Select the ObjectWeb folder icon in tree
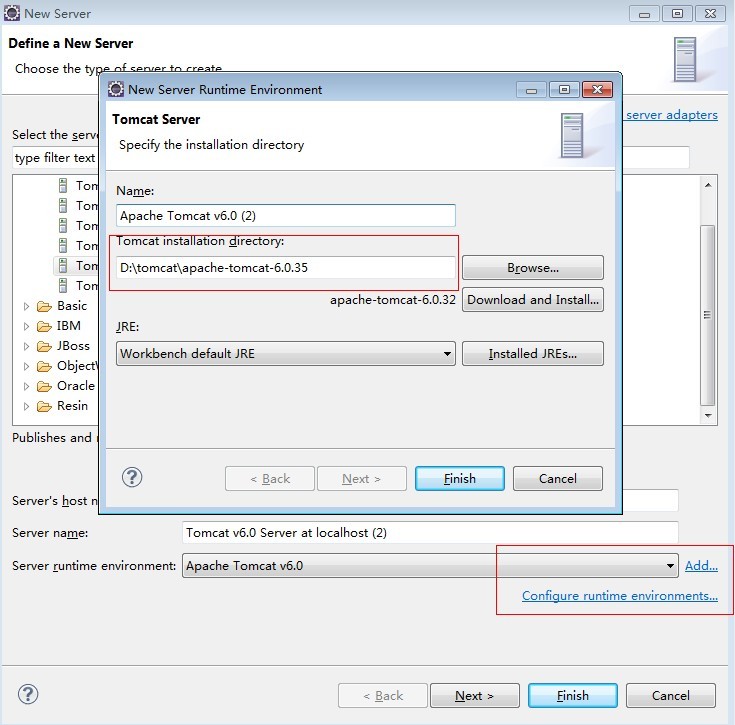The width and height of the screenshot is (735, 725). coord(44,366)
